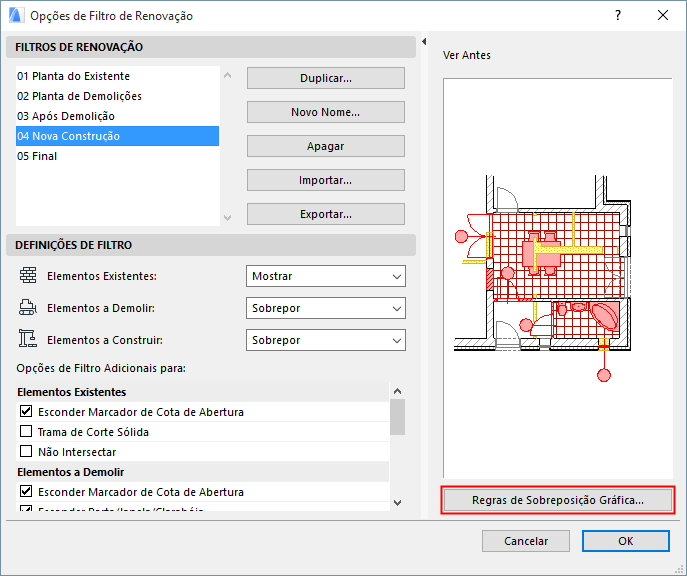Click DEFINIÇÕES DE FILTRO section header
687x576 pixels.
[211, 245]
